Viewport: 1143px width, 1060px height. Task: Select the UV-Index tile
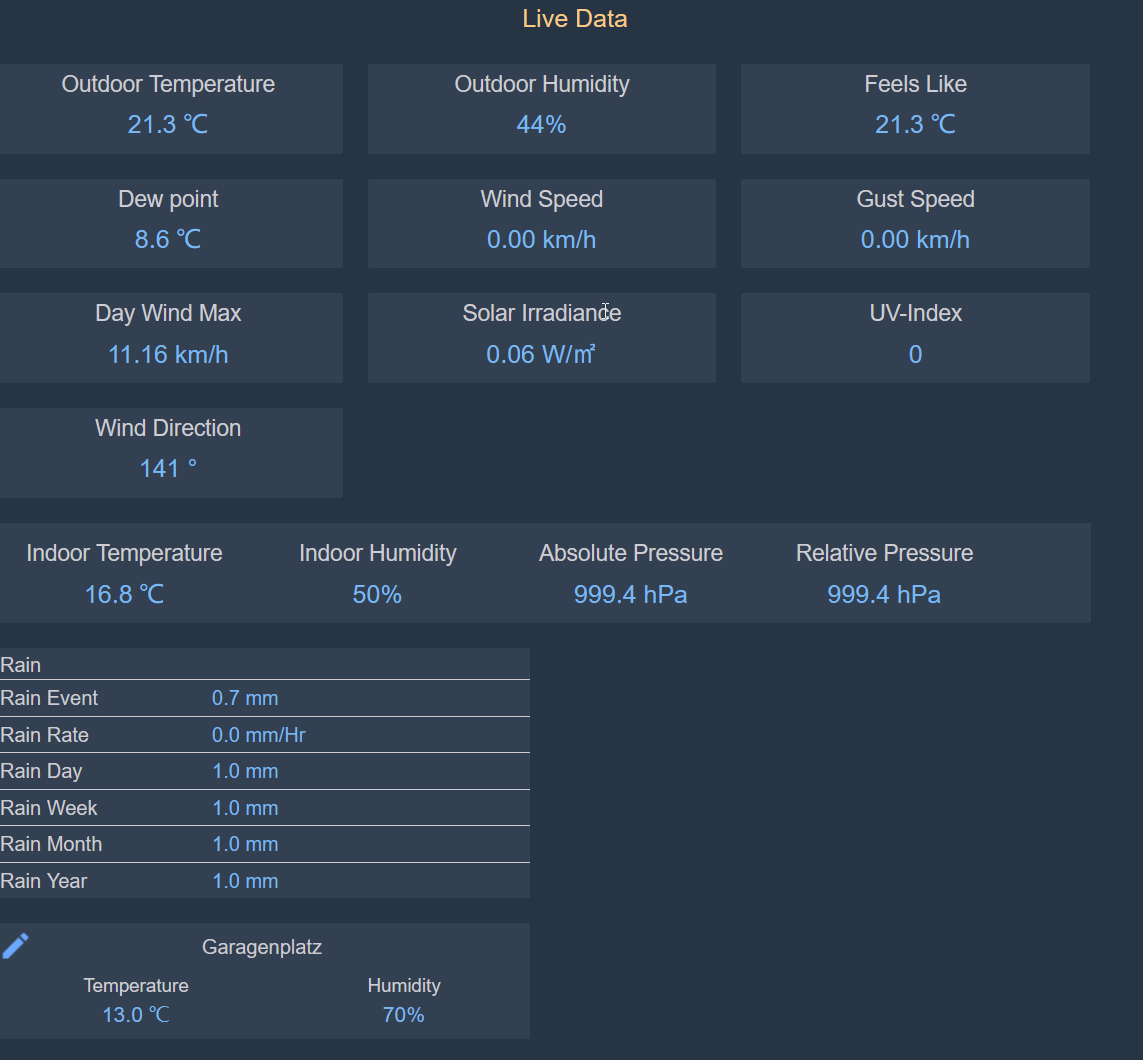click(x=914, y=337)
